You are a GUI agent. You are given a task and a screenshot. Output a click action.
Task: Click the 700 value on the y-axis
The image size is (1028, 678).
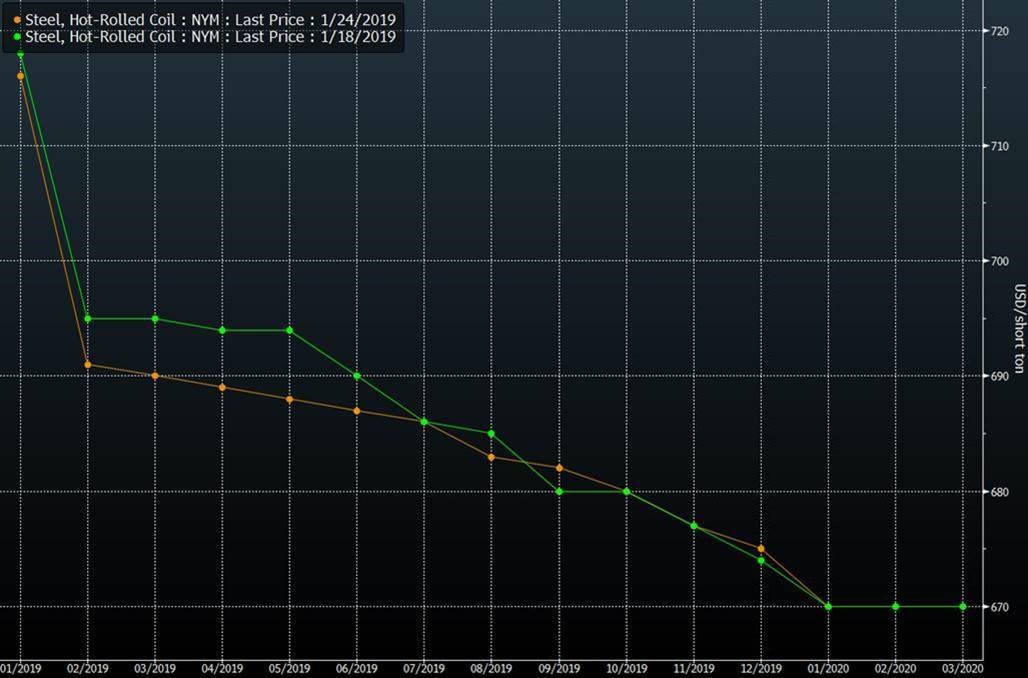[x=998, y=261]
